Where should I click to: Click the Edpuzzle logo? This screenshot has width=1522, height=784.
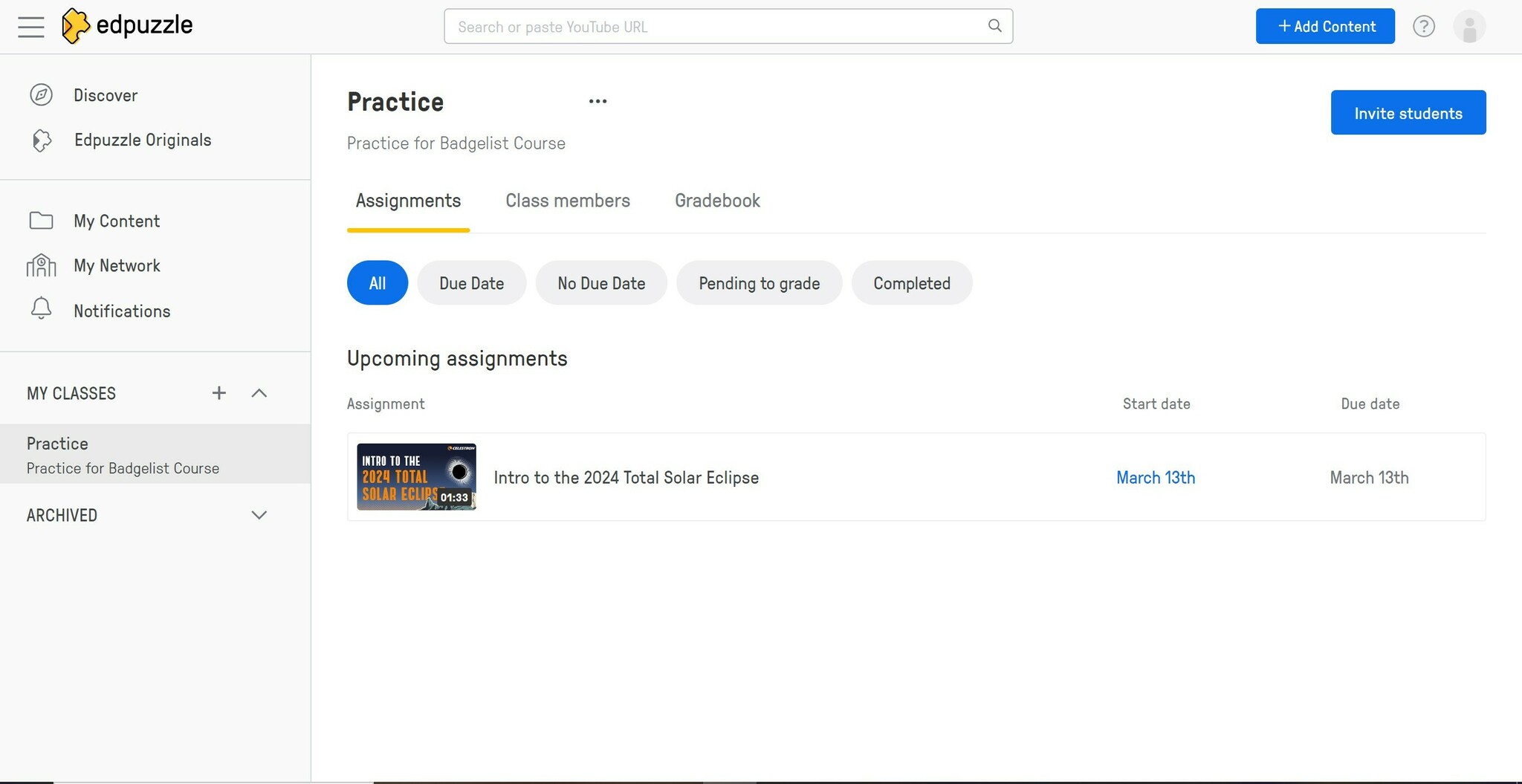point(127,26)
